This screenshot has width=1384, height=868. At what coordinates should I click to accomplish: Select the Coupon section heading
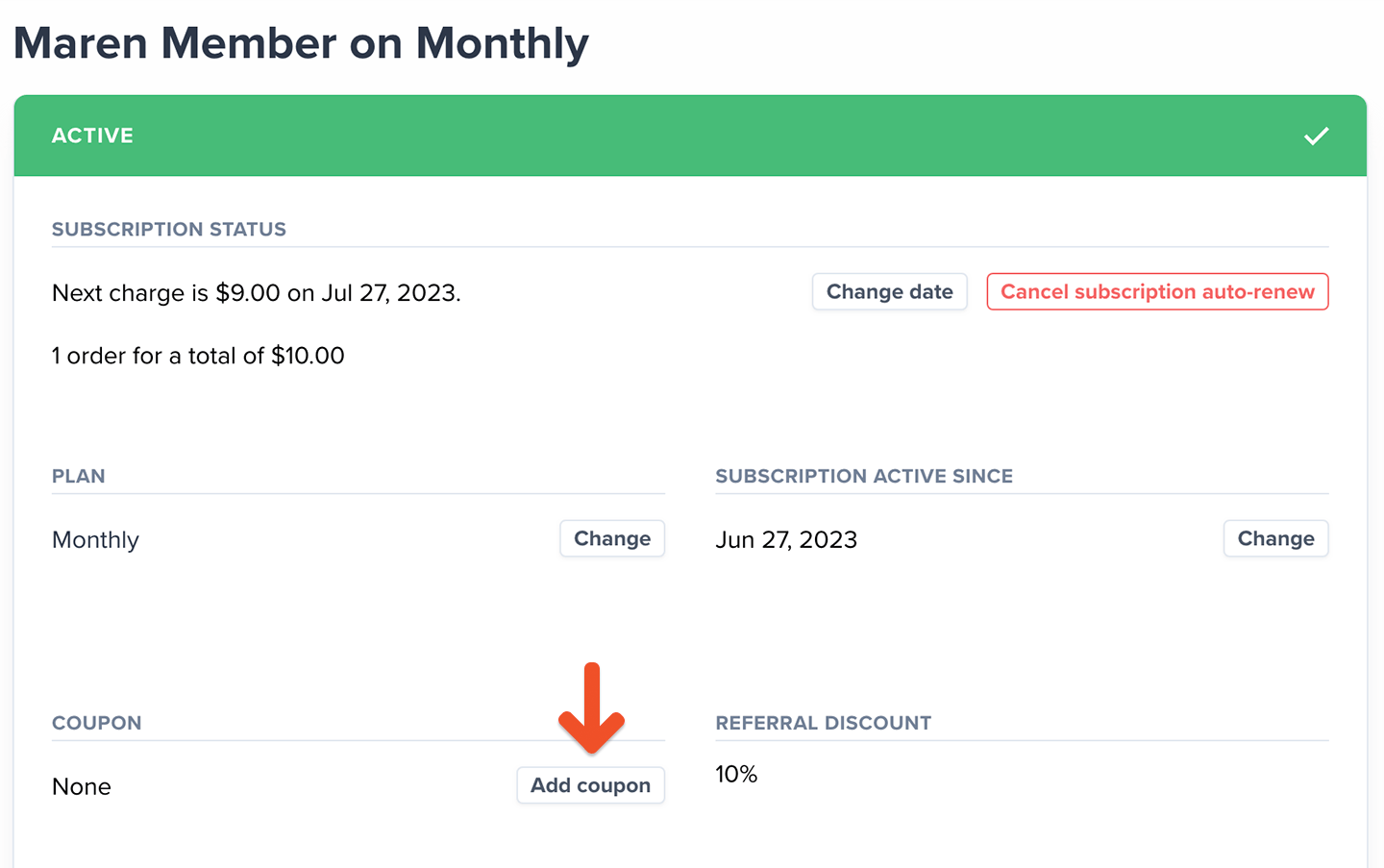(96, 724)
